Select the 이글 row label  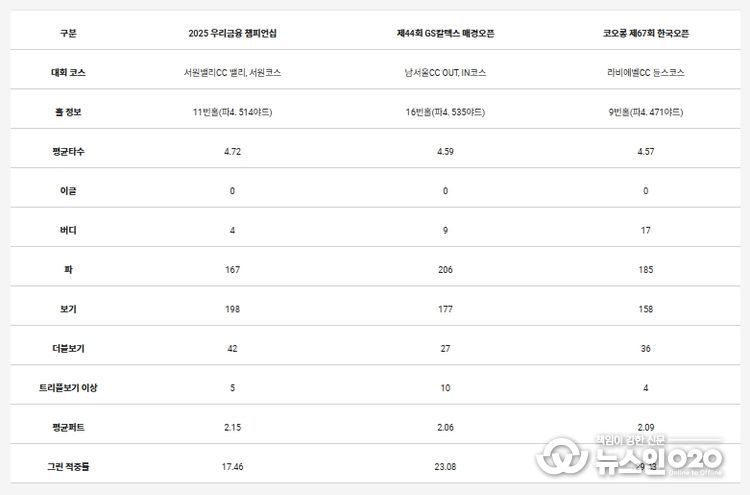68,190
